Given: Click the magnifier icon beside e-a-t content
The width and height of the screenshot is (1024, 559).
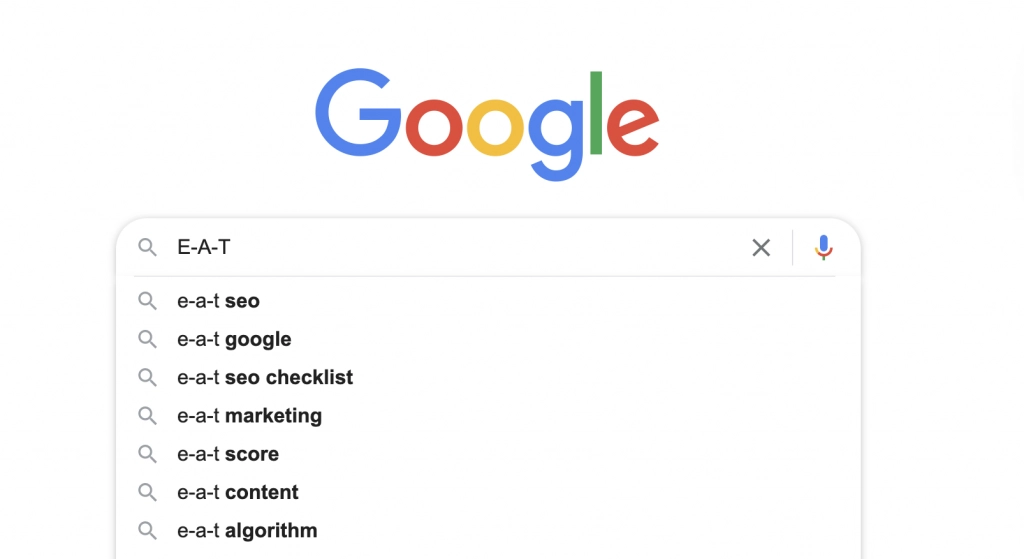Looking at the screenshot, I should coord(148,492).
